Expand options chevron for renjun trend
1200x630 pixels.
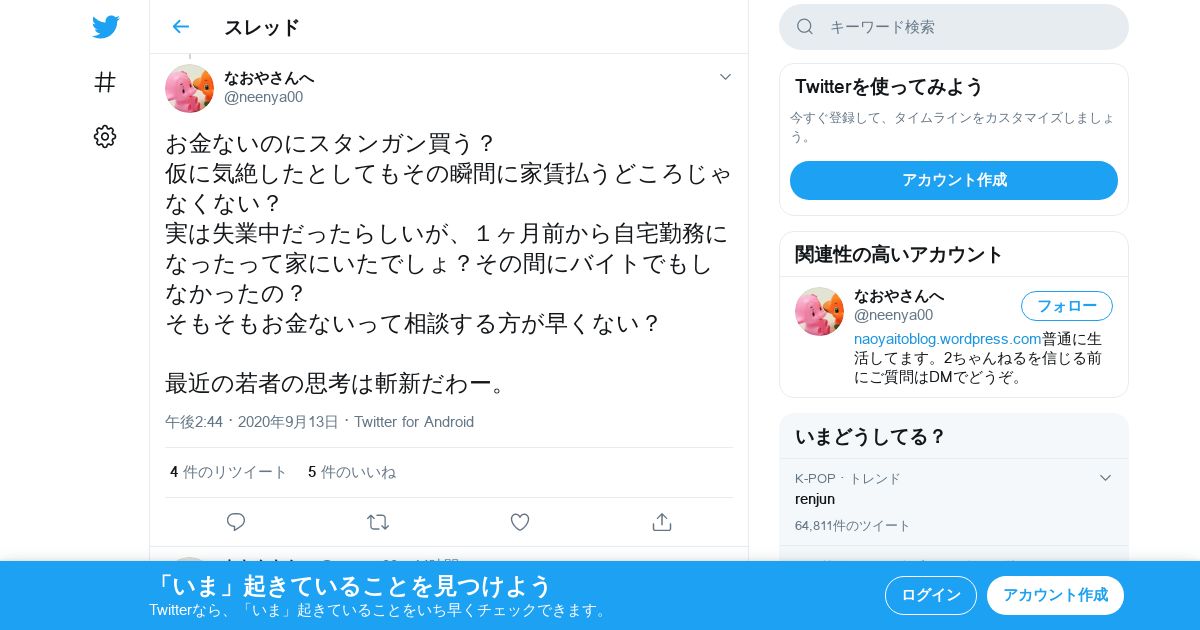(x=1105, y=478)
